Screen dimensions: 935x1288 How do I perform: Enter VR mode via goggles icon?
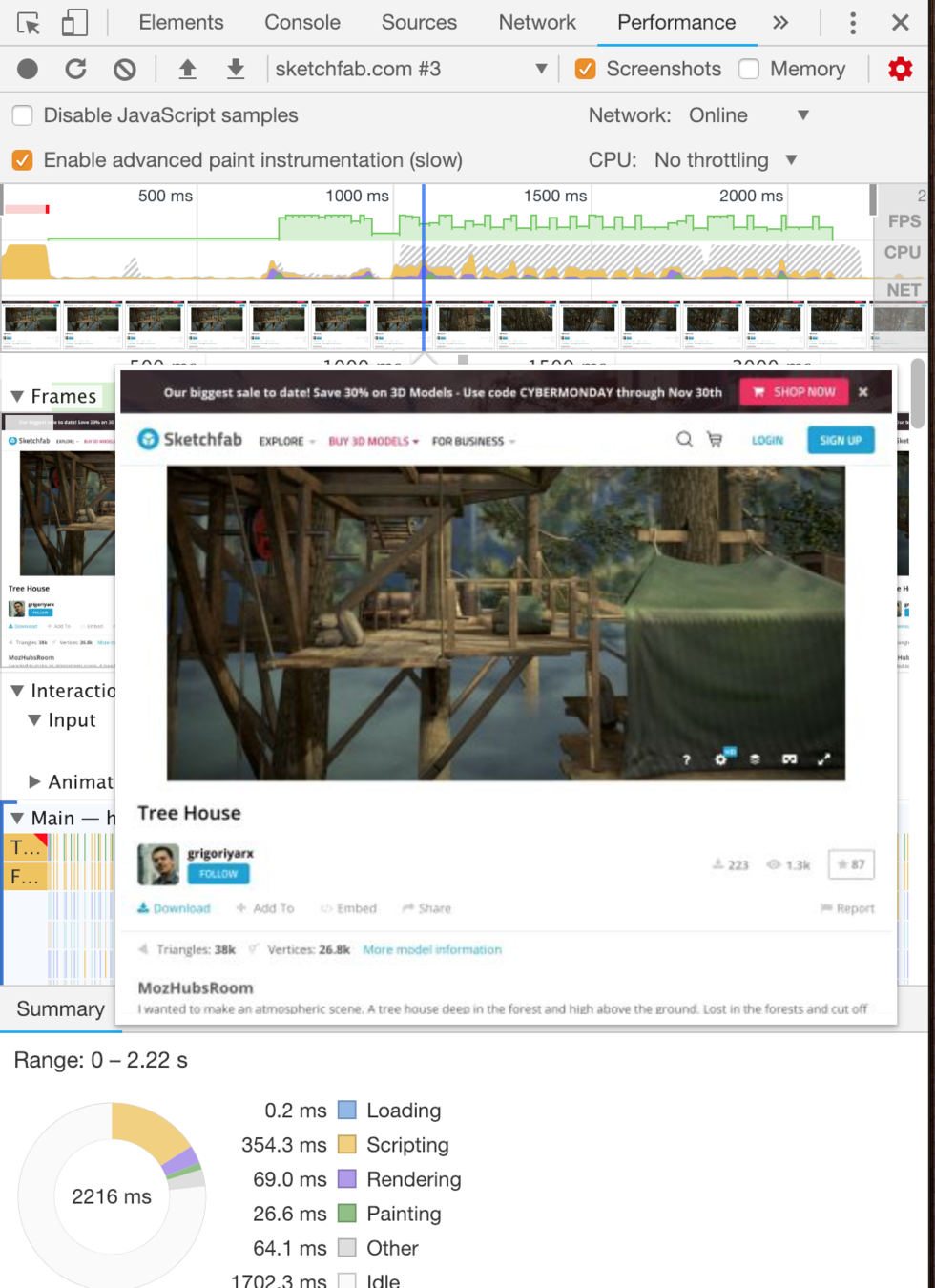coord(789,759)
